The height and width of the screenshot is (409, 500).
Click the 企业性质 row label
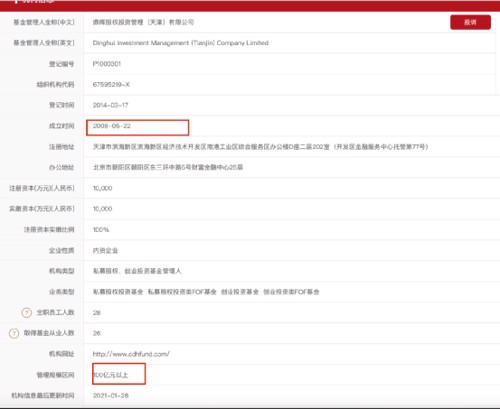click(x=62, y=250)
